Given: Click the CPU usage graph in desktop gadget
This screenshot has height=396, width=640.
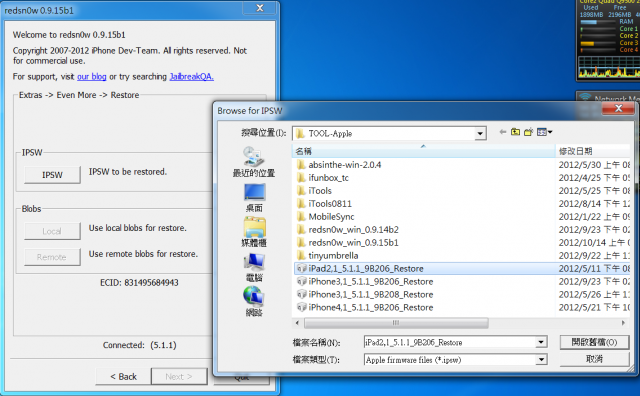Looking at the screenshot, I should [609, 67].
